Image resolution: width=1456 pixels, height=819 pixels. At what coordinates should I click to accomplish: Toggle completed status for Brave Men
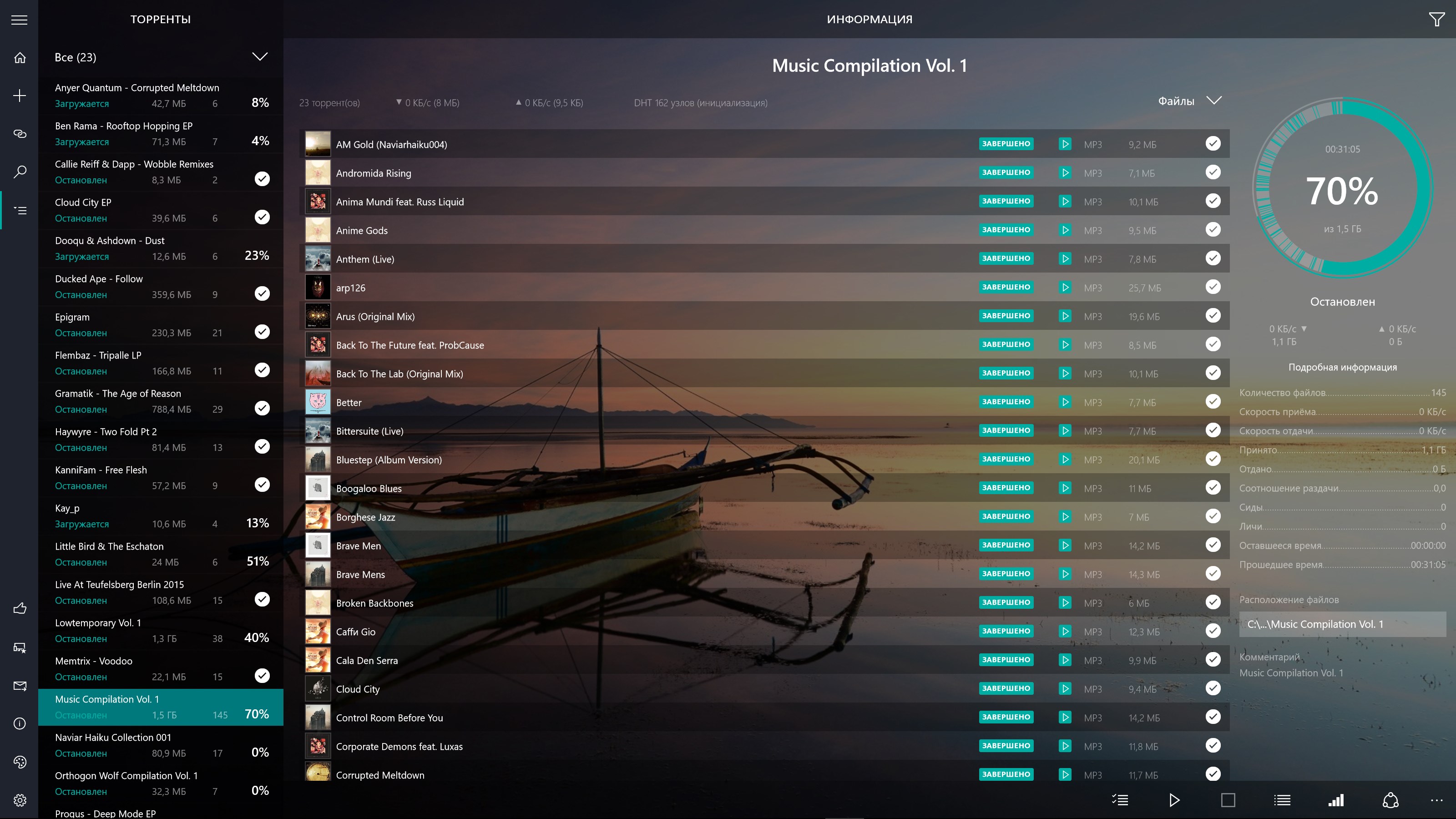coord(1213,545)
